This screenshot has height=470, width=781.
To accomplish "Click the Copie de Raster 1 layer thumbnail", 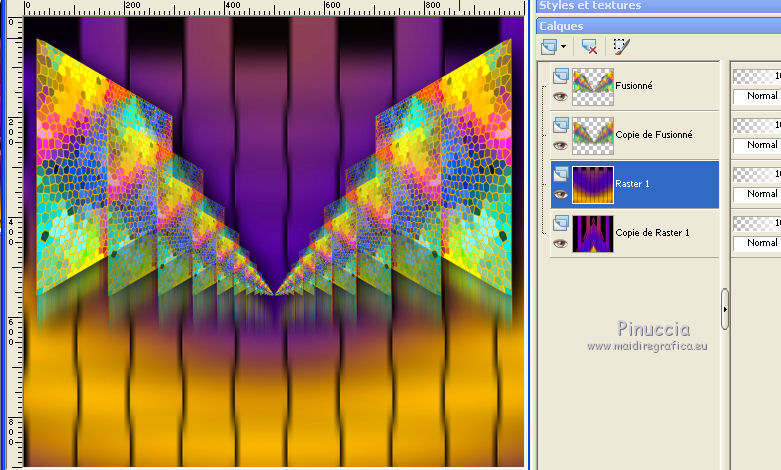I will pyautogui.click(x=592, y=232).
